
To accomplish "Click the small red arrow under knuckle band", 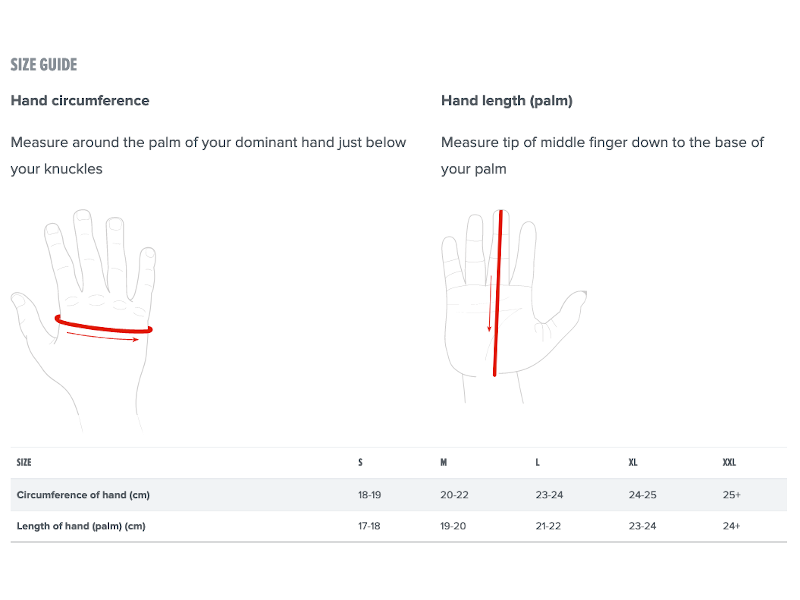I will pos(103,337).
